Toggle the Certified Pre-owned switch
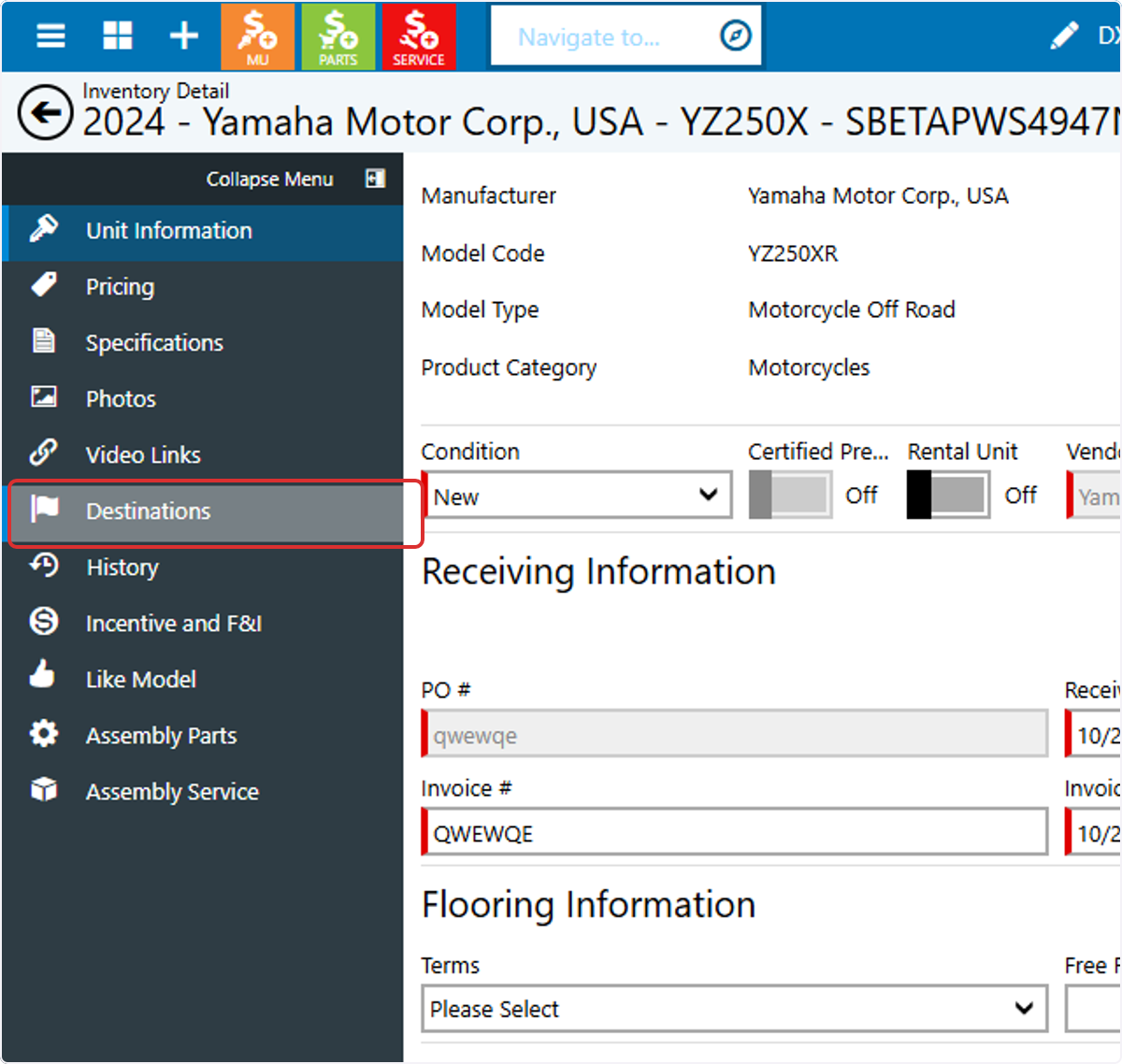The image size is (1122, 1064). tap(790, 495)
